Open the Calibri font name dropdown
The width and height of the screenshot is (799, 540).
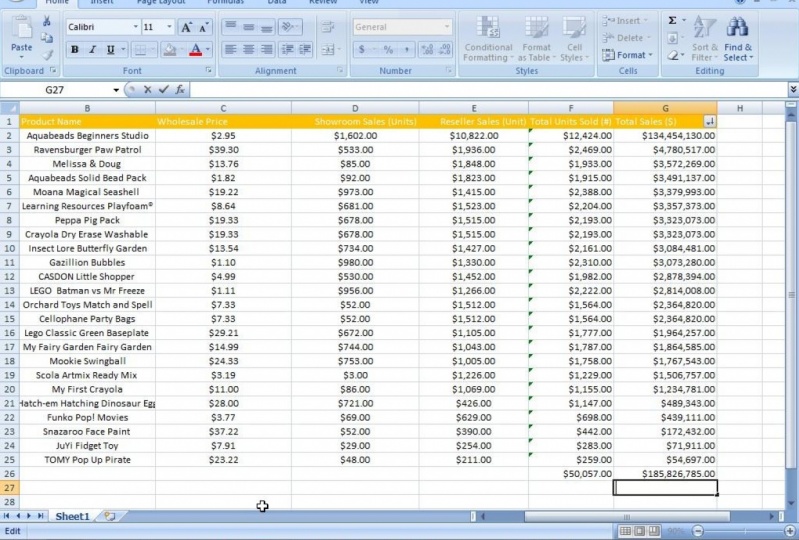[136, 27]
